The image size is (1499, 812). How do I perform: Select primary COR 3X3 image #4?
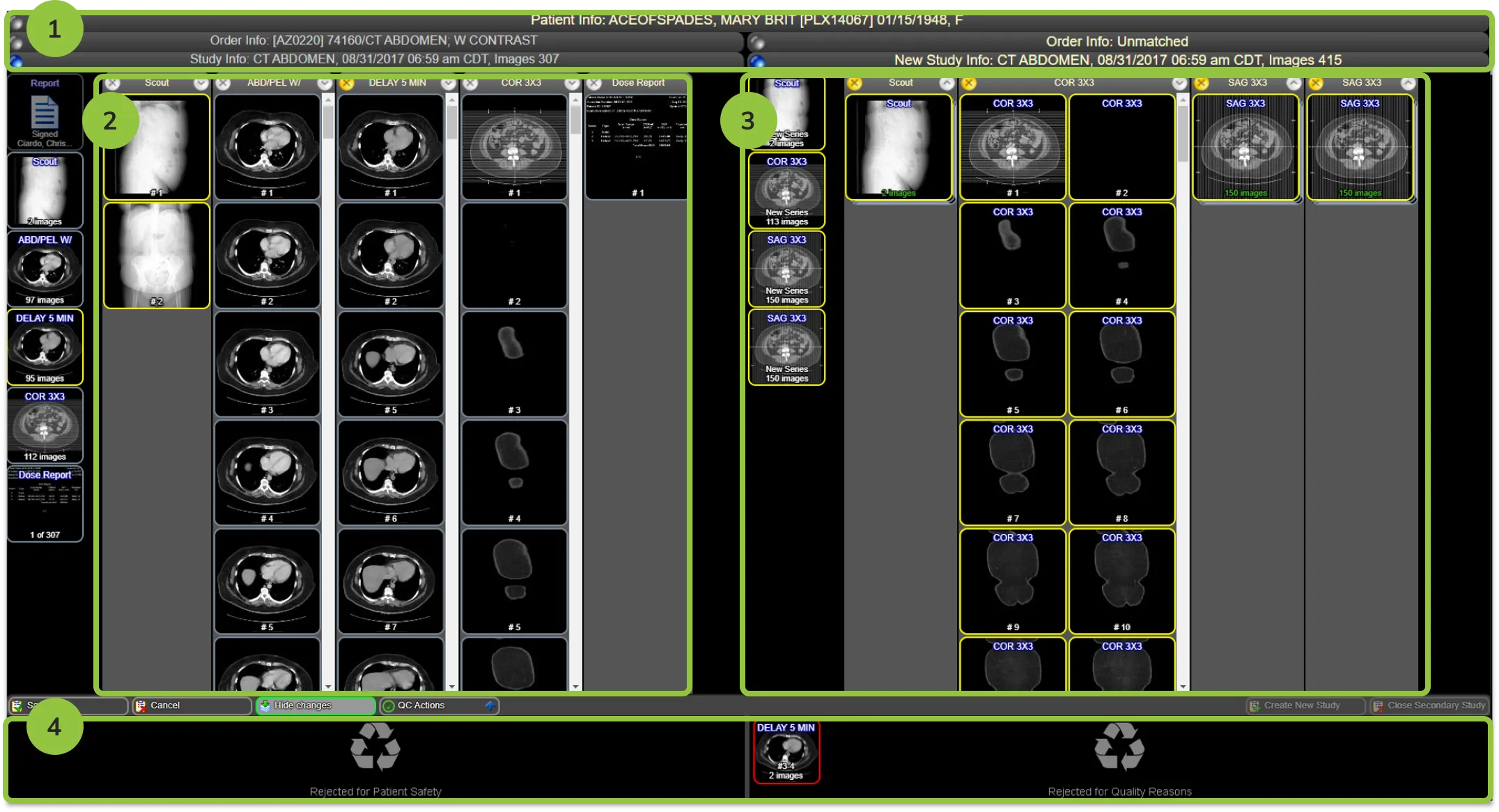click(x=515, y=473)
